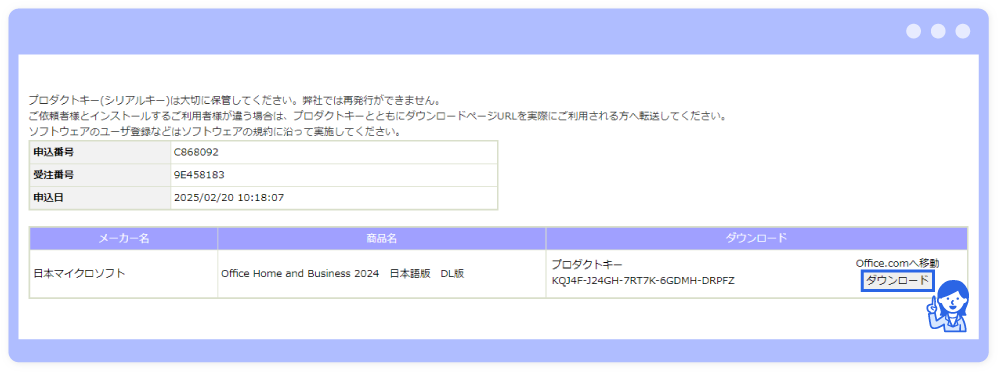Click the second line about forwarding the download page URL
Screen dimensions: 999x373
click(377, 117)
